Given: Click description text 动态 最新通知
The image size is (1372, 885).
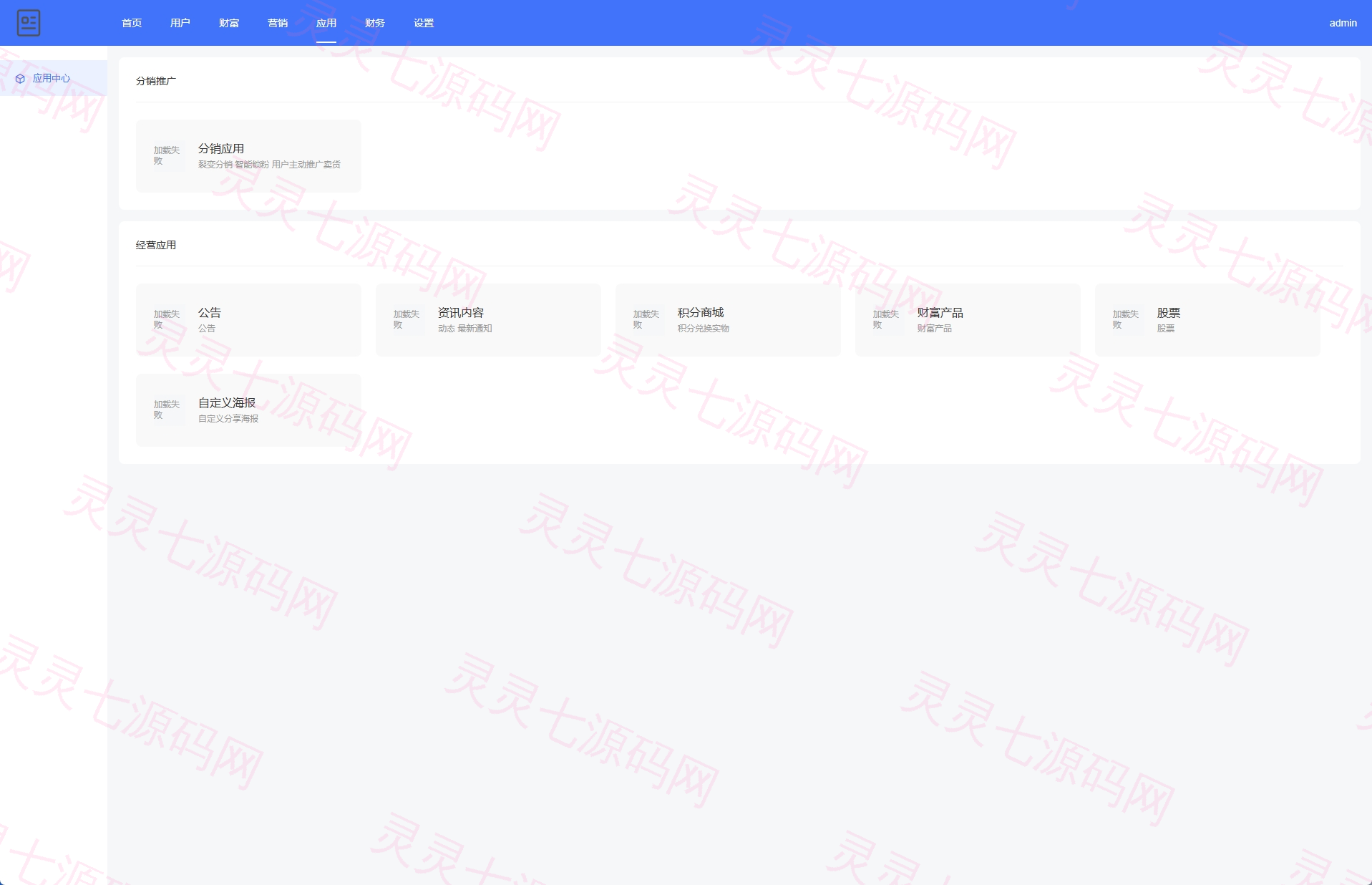Looking at the screenshot, I should (x=465, y=328).
